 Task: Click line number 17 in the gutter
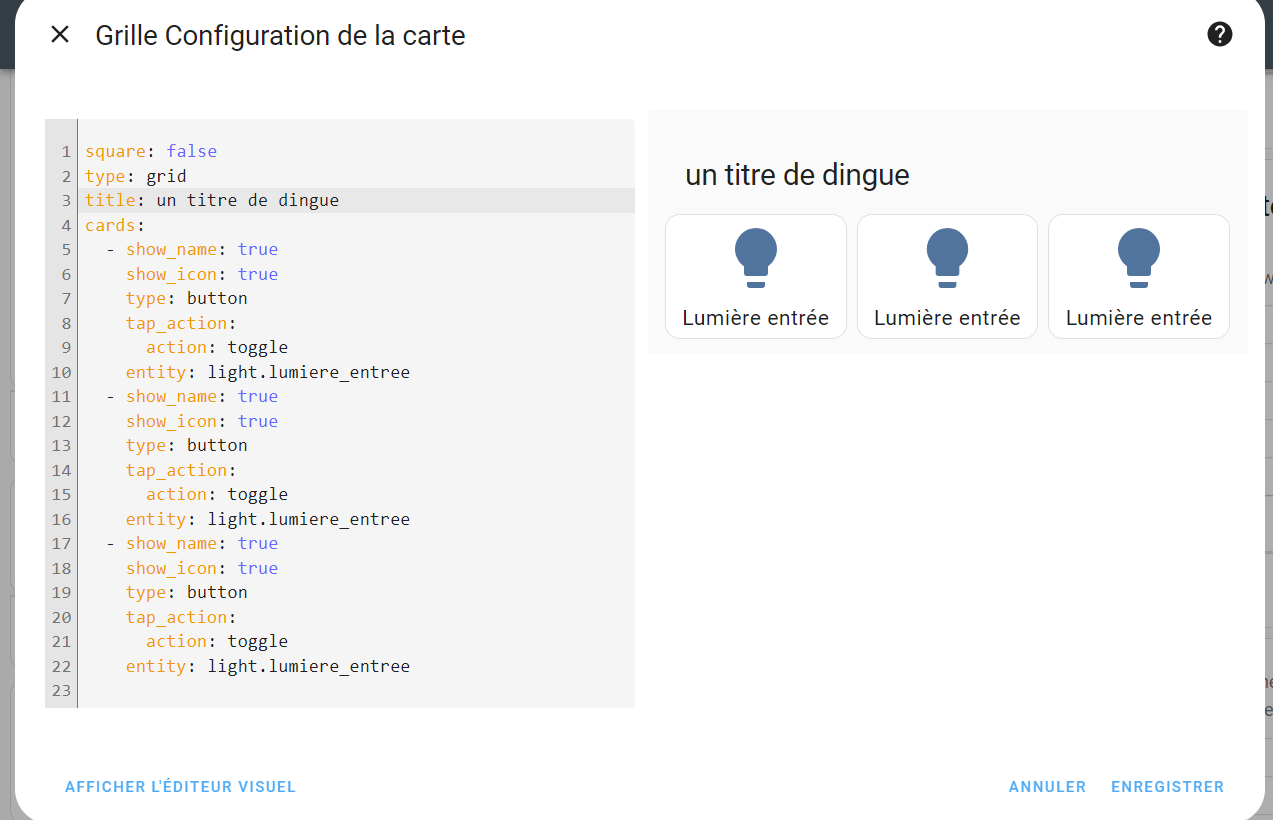(x=62, y=544)
